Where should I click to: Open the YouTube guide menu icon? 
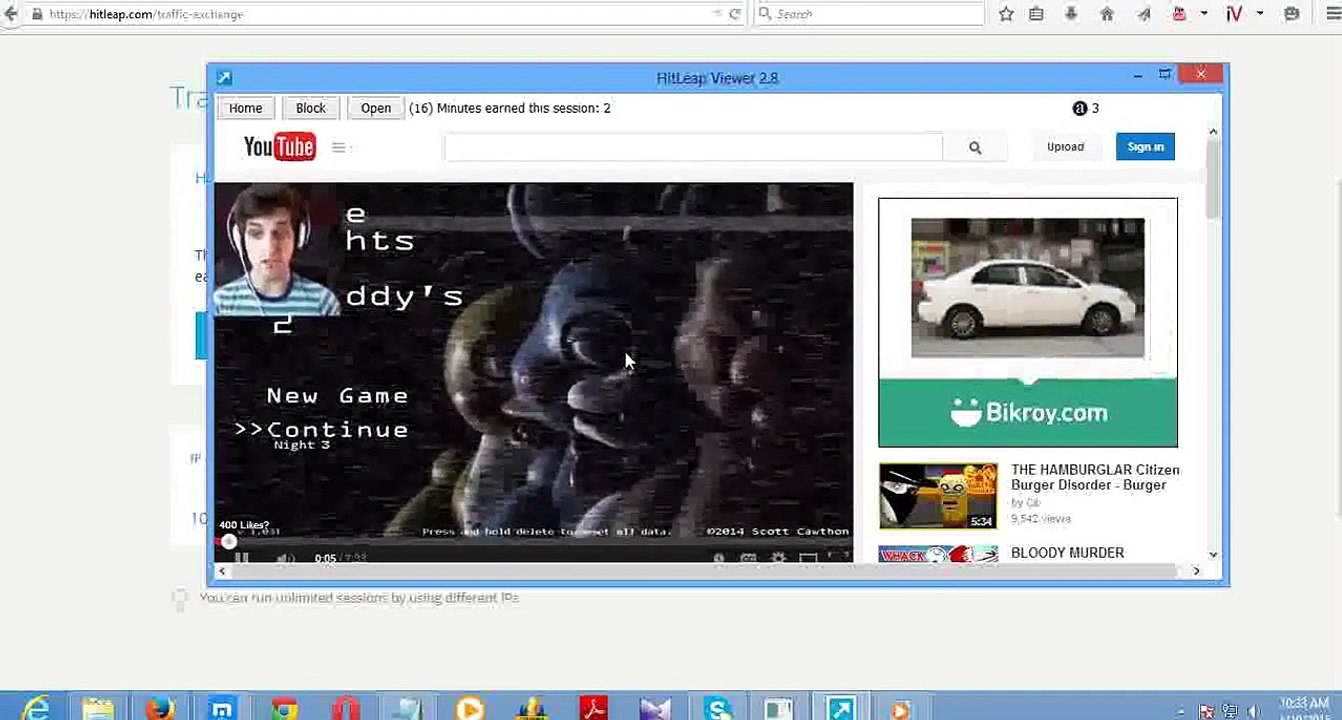tap(339, 148)
